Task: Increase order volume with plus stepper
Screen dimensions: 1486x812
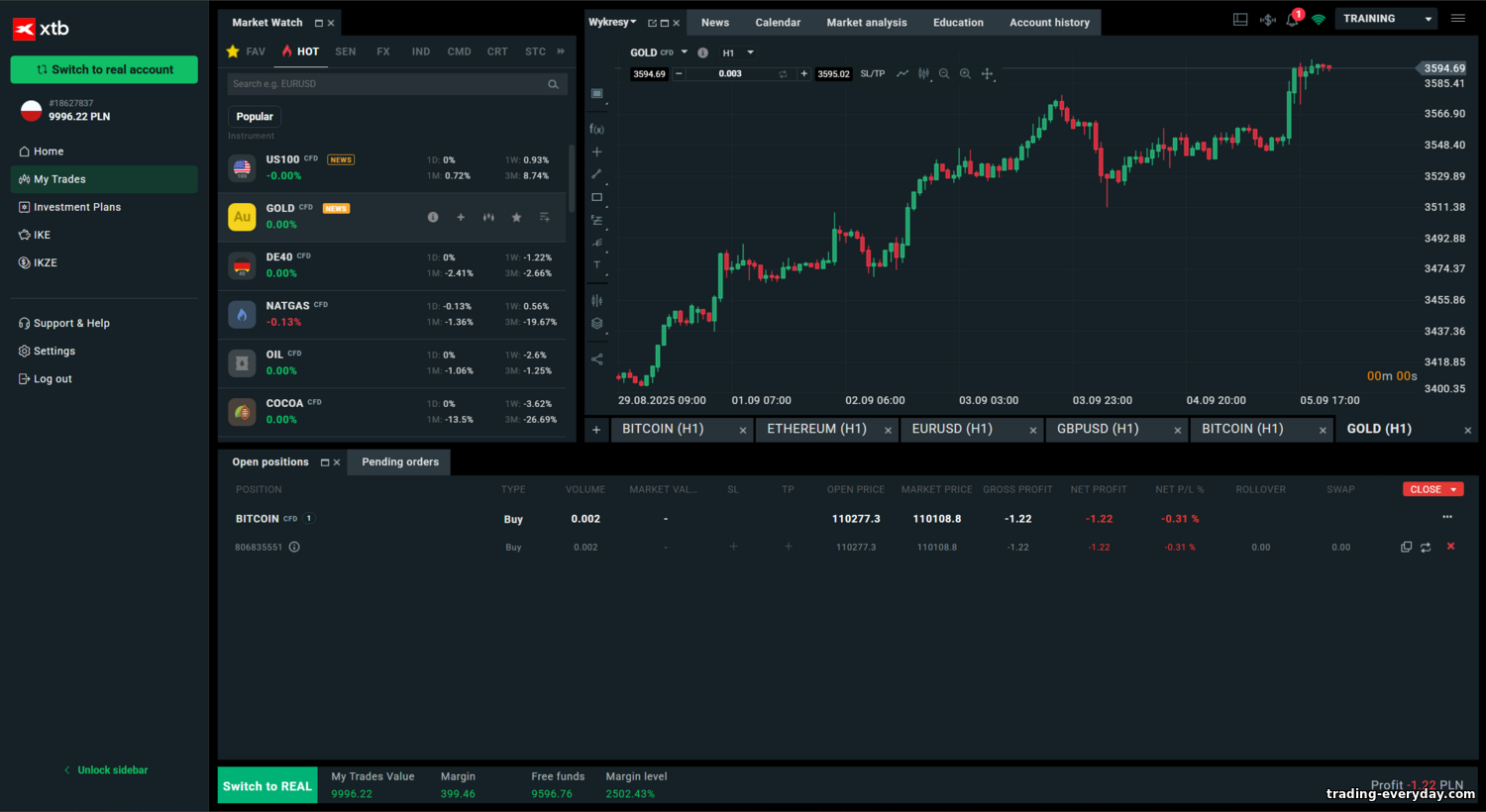Action: pyautogui.click(x=803, y=74)
